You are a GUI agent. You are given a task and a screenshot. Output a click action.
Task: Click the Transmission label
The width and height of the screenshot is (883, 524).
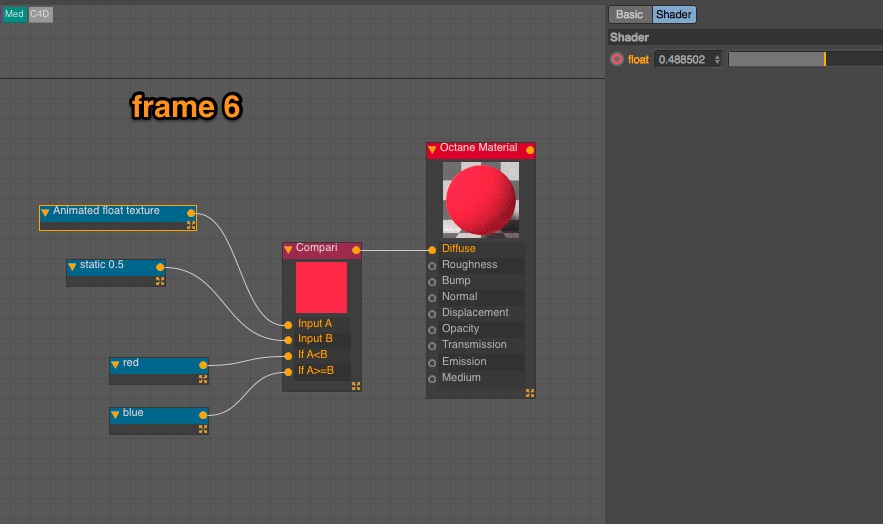[x=474, y=344]
